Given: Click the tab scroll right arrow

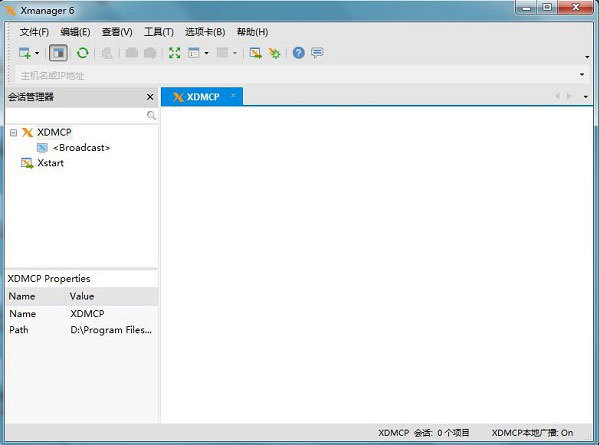Looking at the screenshot, I should pyautogui.click(x=569, y=96).
